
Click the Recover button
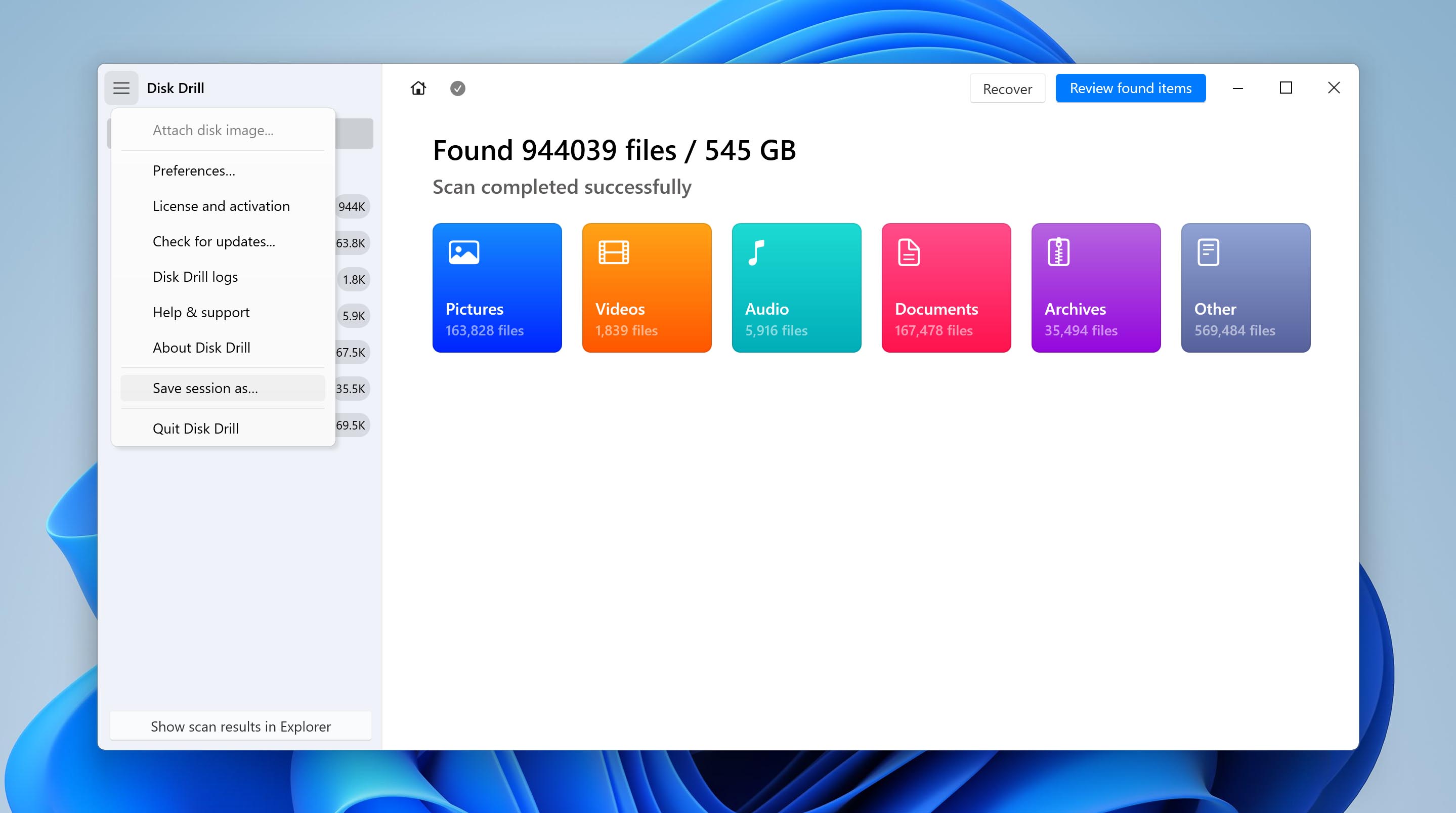pyautogui.click(x=1007, y=89)
